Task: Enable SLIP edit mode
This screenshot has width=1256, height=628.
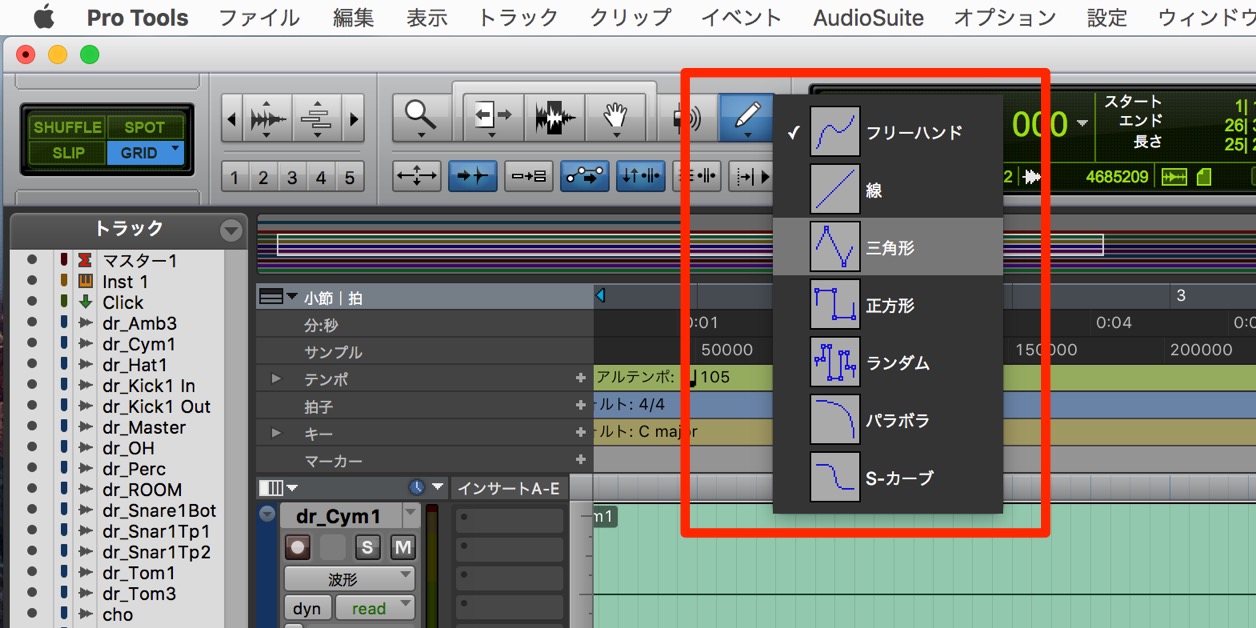Action: 67,153
